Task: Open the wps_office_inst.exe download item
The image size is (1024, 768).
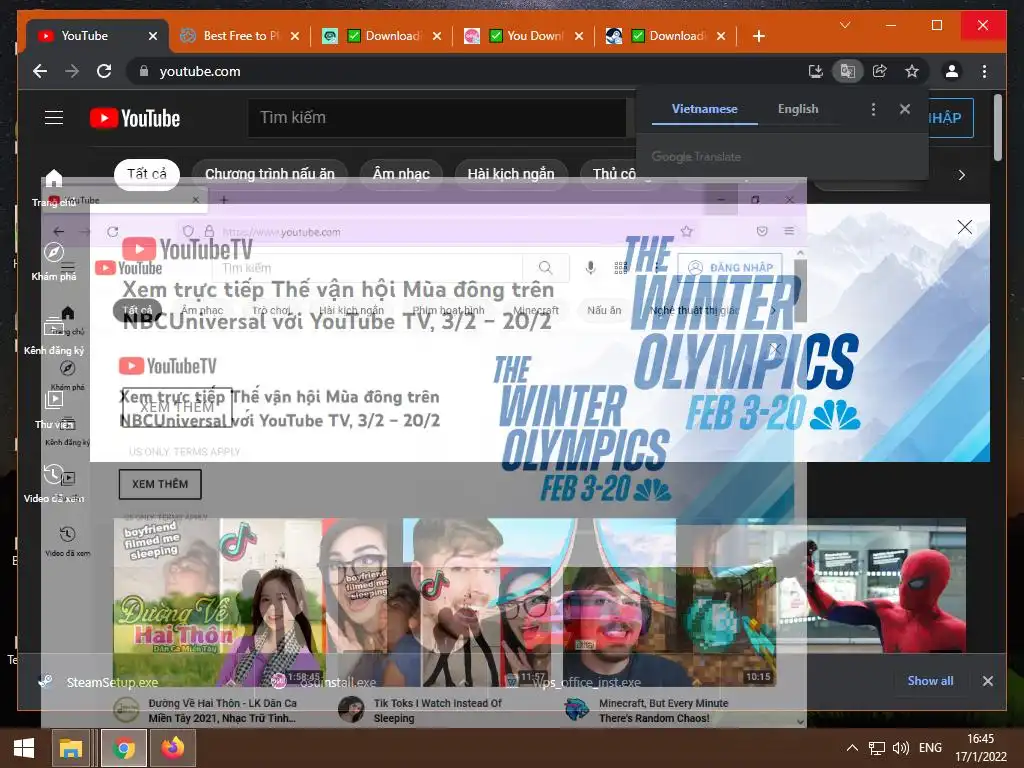Action: coord(586,682)
